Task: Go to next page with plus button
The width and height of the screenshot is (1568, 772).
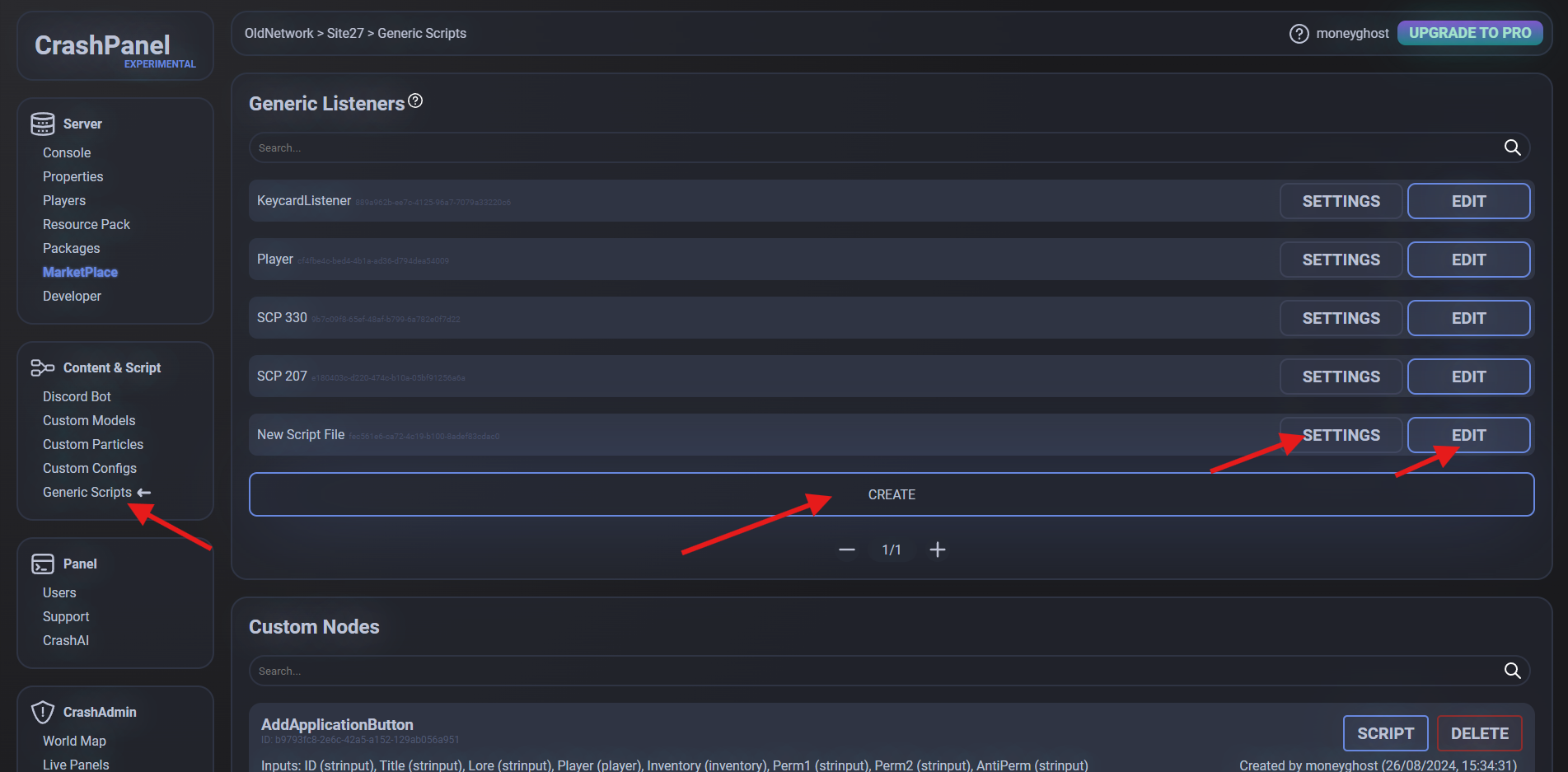Action: tap(937, 550)
